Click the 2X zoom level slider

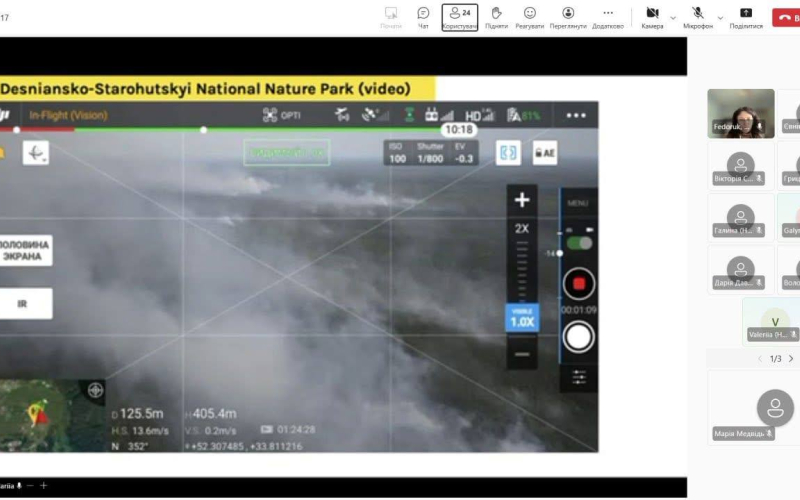[521, 229]
